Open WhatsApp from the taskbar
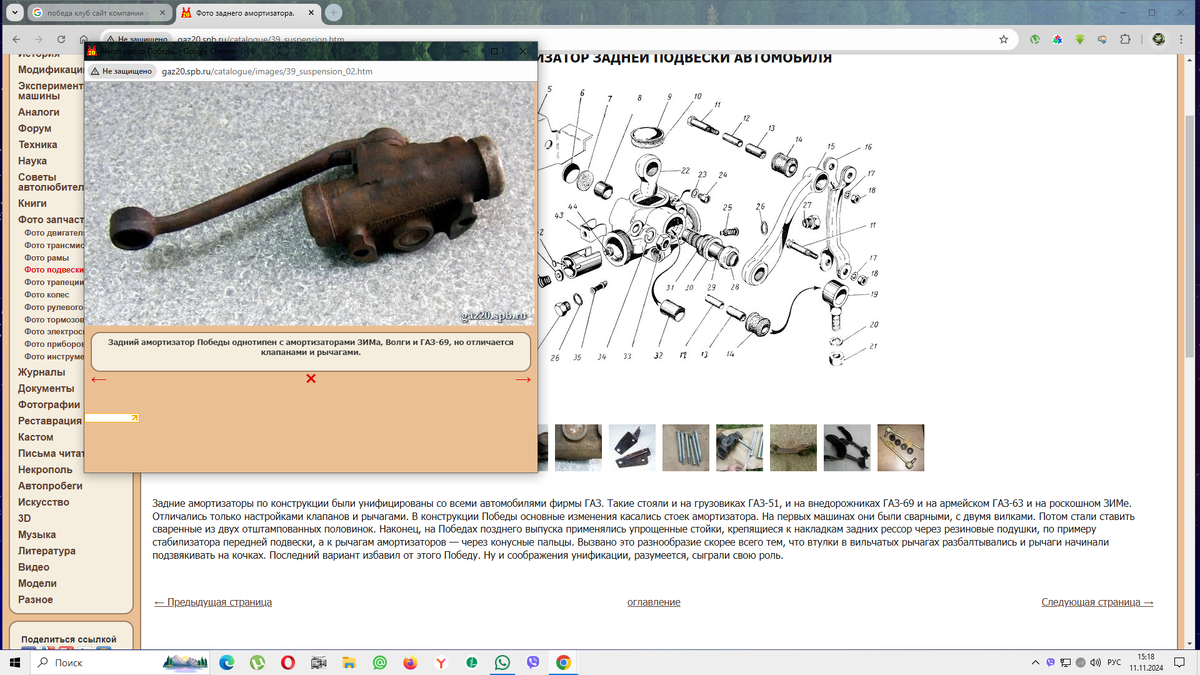This screenshot has width=1200, height=675. tap(502, 662)
